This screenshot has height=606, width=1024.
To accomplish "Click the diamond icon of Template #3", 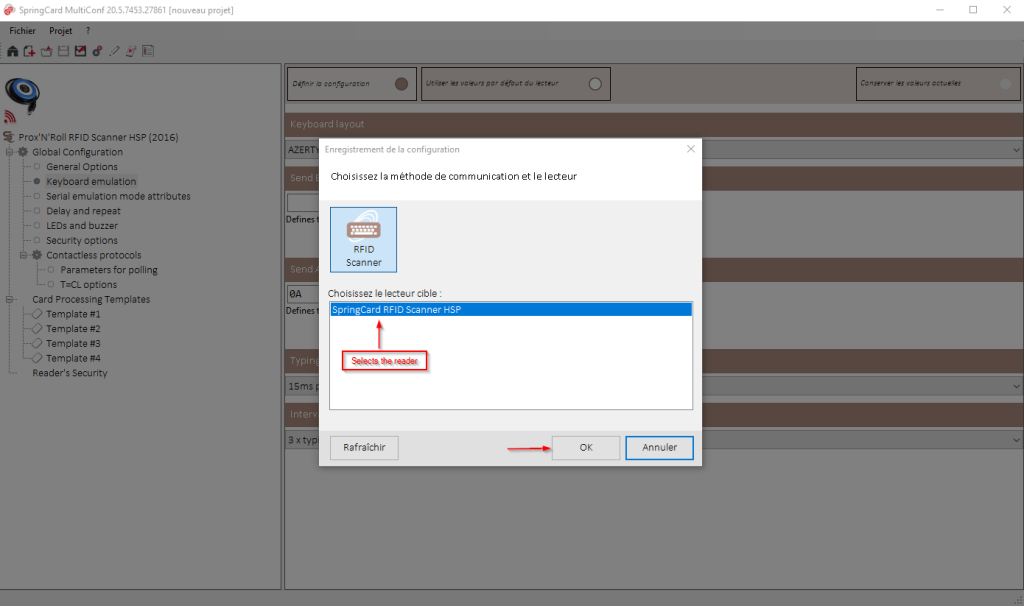I will click(x=37, y=343).
